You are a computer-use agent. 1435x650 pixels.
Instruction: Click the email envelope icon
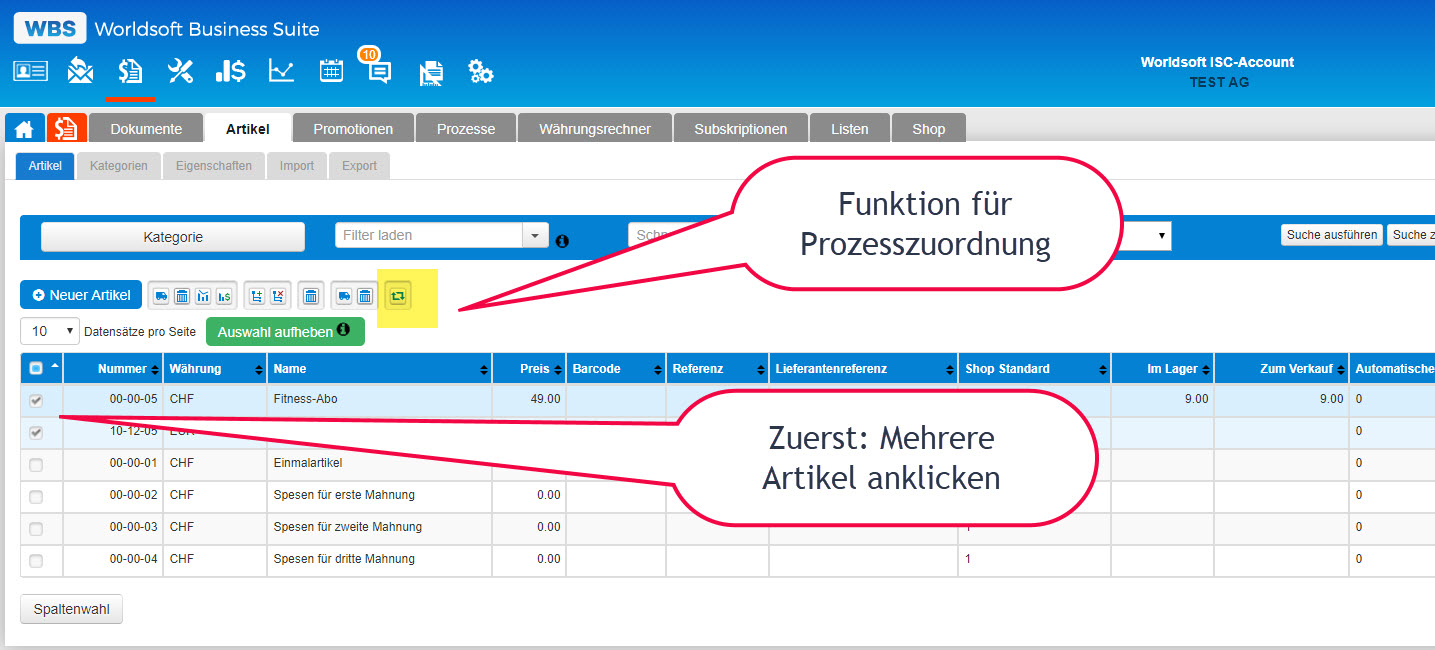click(80, 71)
